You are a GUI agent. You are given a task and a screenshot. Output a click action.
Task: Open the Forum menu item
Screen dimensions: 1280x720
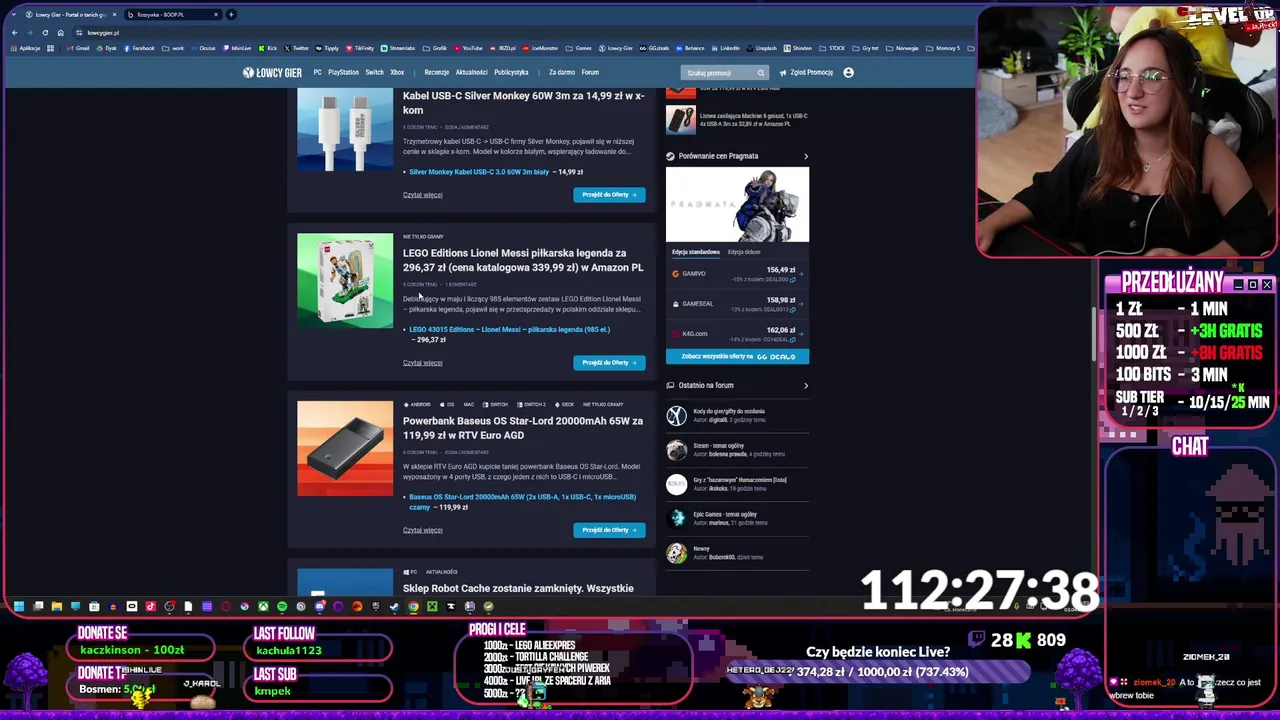(590, 73)
